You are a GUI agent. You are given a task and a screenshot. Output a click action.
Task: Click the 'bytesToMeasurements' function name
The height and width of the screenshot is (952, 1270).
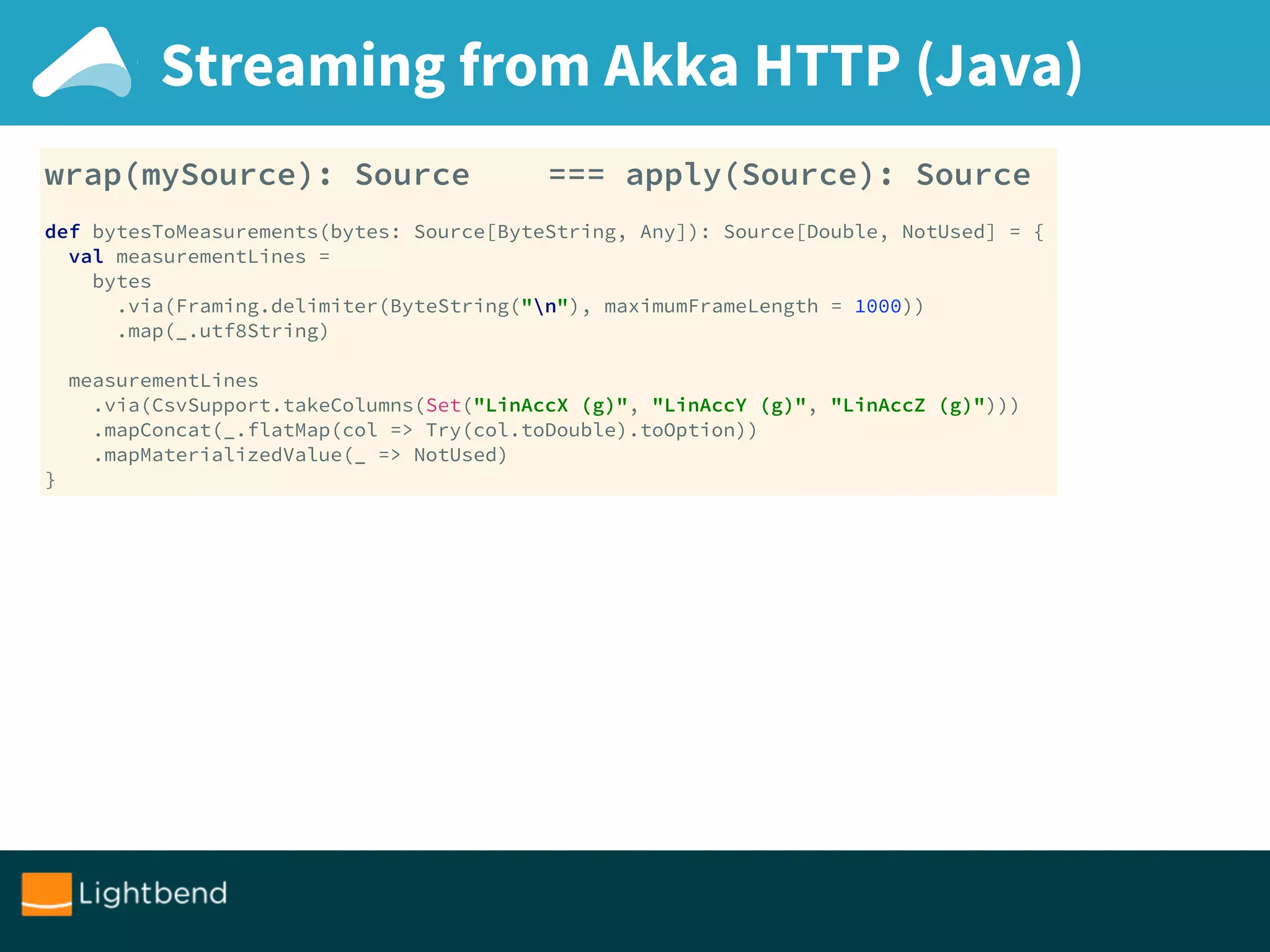point(205,232)
